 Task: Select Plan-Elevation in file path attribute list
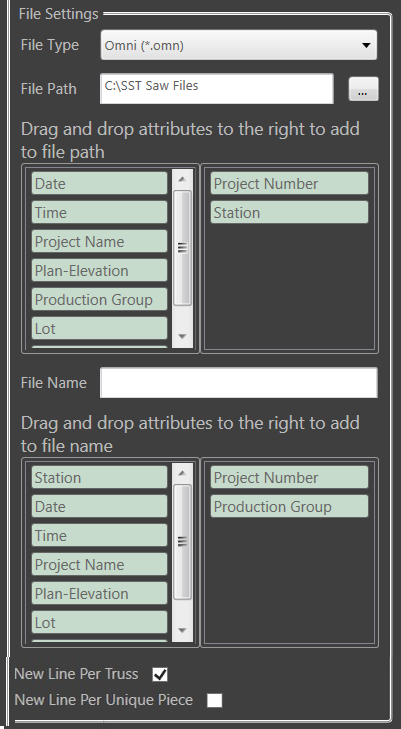pyautogui.click(x=99, y=271)
